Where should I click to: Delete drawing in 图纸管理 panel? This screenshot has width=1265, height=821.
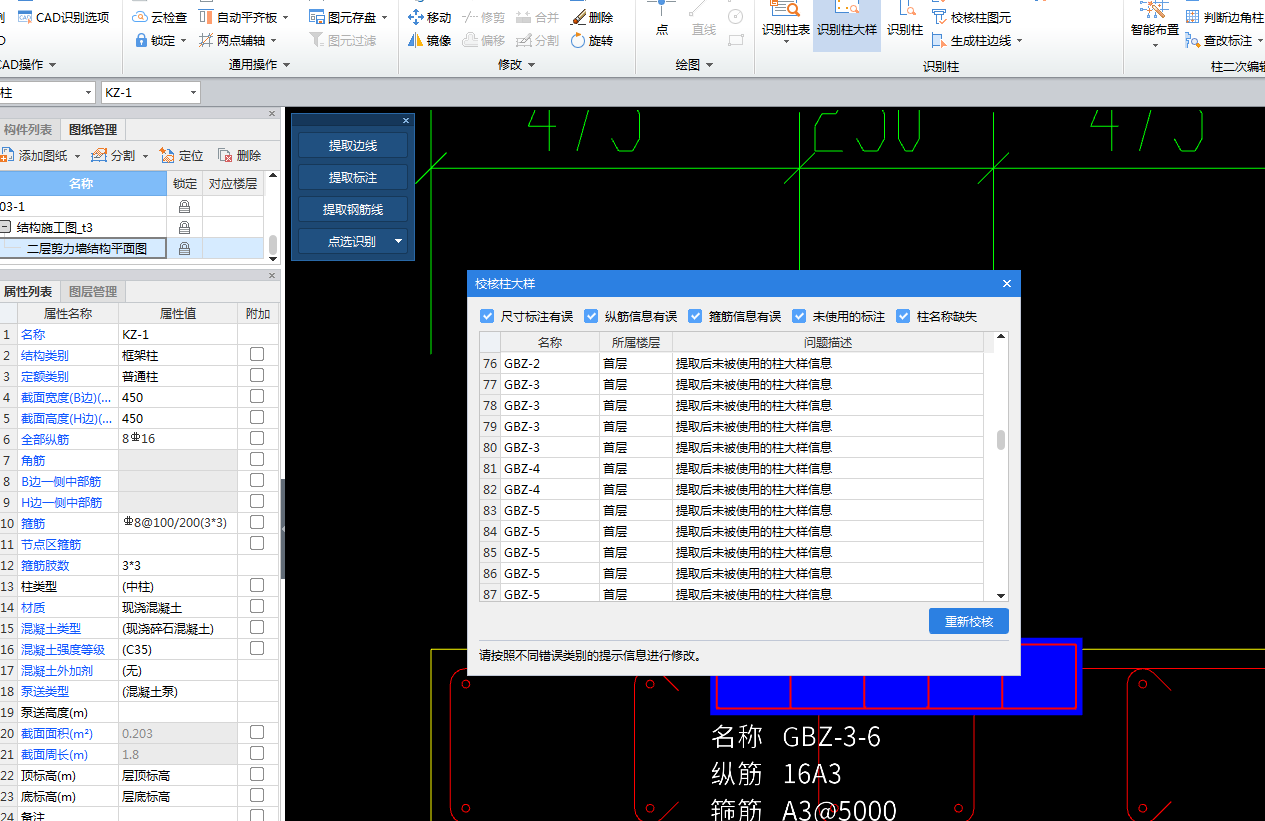coord(240,155)
